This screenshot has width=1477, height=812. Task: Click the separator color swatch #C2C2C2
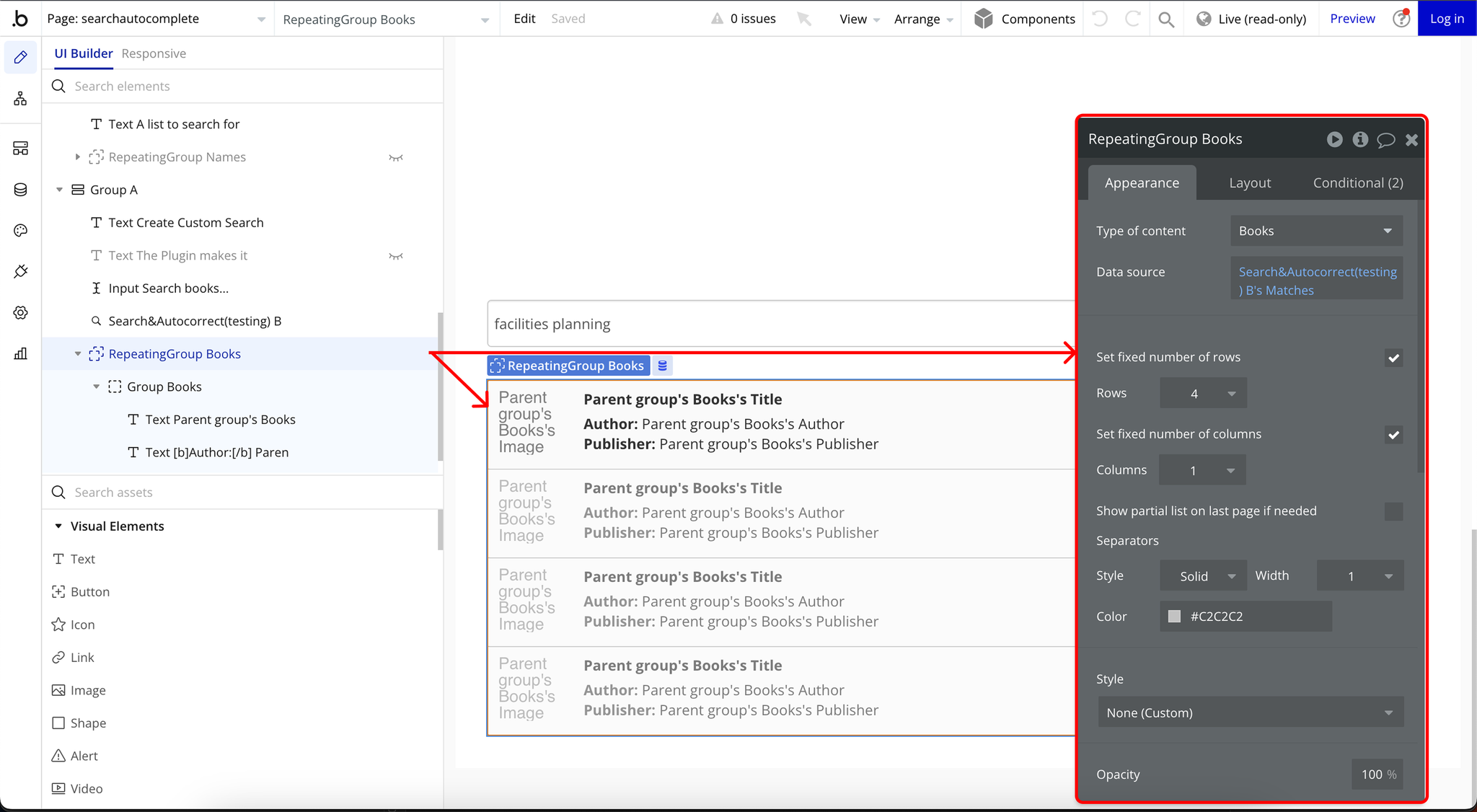pyautogui.click(x=1174, y=617)
